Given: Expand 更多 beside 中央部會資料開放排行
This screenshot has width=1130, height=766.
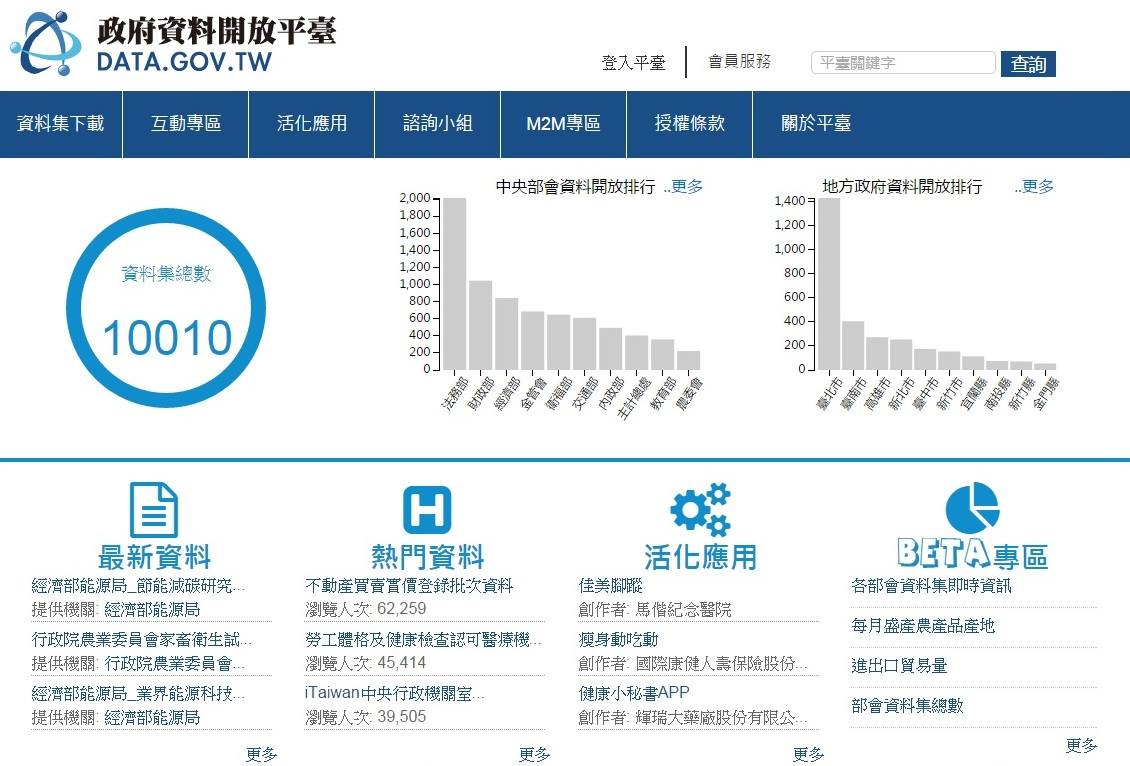Looking at the screenshot, I should click(x=685, y=187).
